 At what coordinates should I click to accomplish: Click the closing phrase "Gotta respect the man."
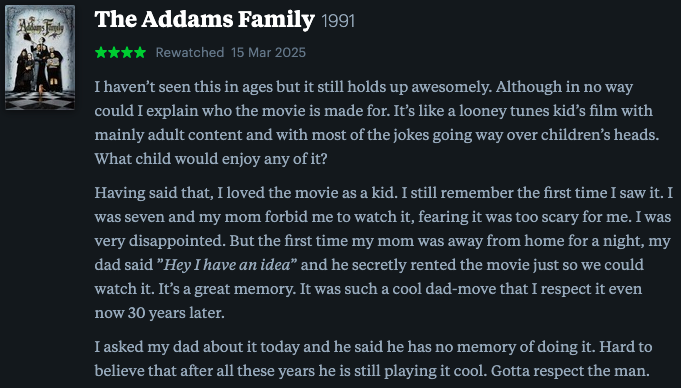570,371
